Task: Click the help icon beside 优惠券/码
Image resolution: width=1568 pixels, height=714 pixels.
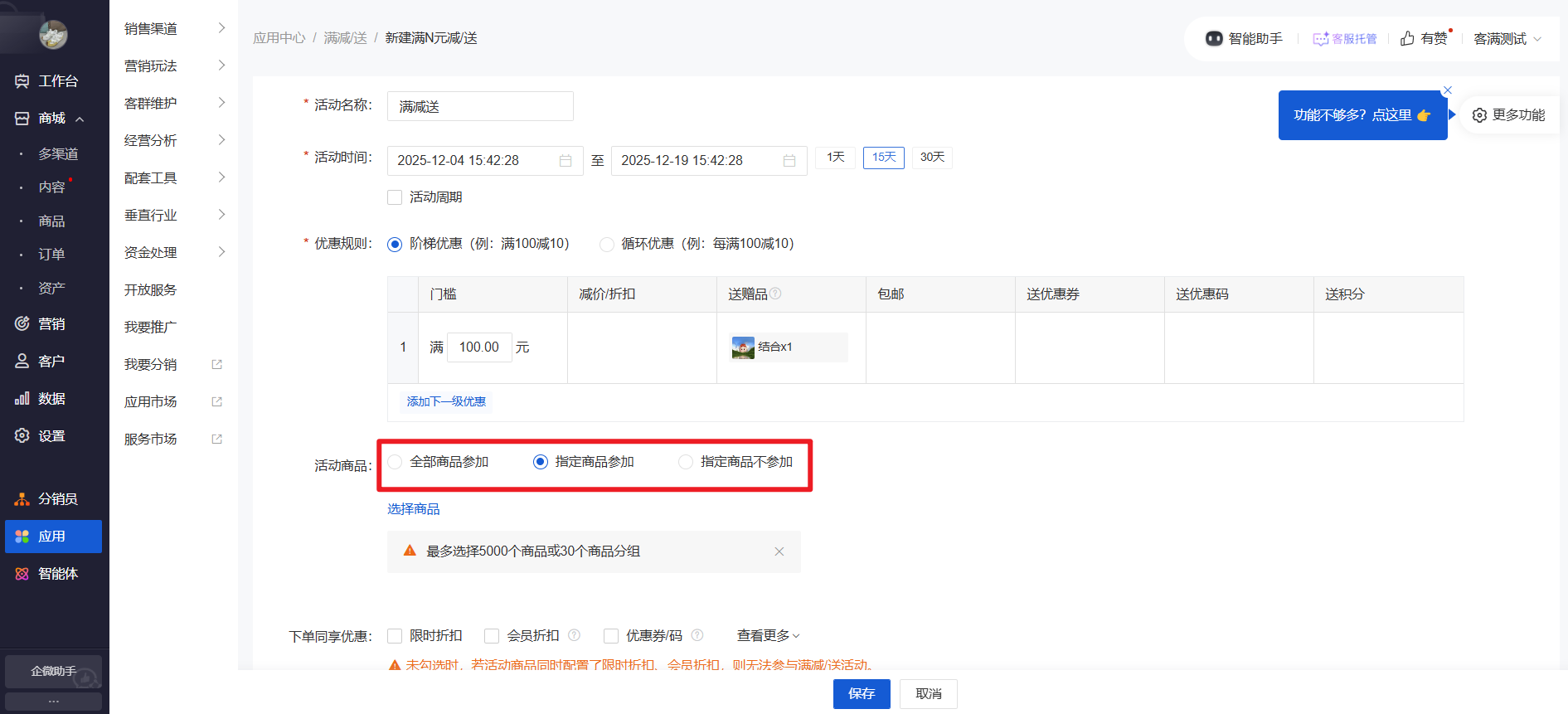Action: coord(697,635)
